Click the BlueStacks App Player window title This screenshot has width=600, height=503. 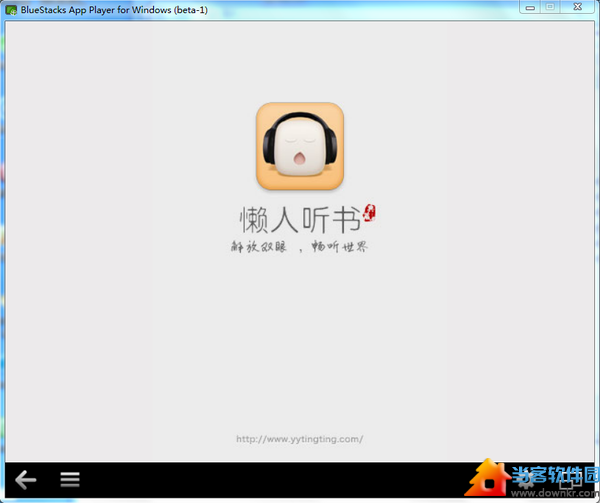(114, 10)
